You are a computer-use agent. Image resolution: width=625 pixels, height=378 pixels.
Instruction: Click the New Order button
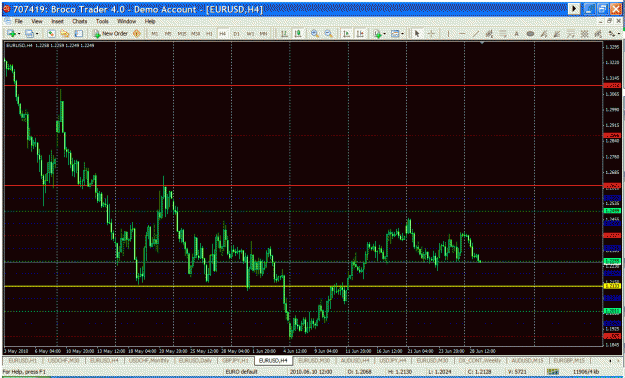(x=110, y=34)
